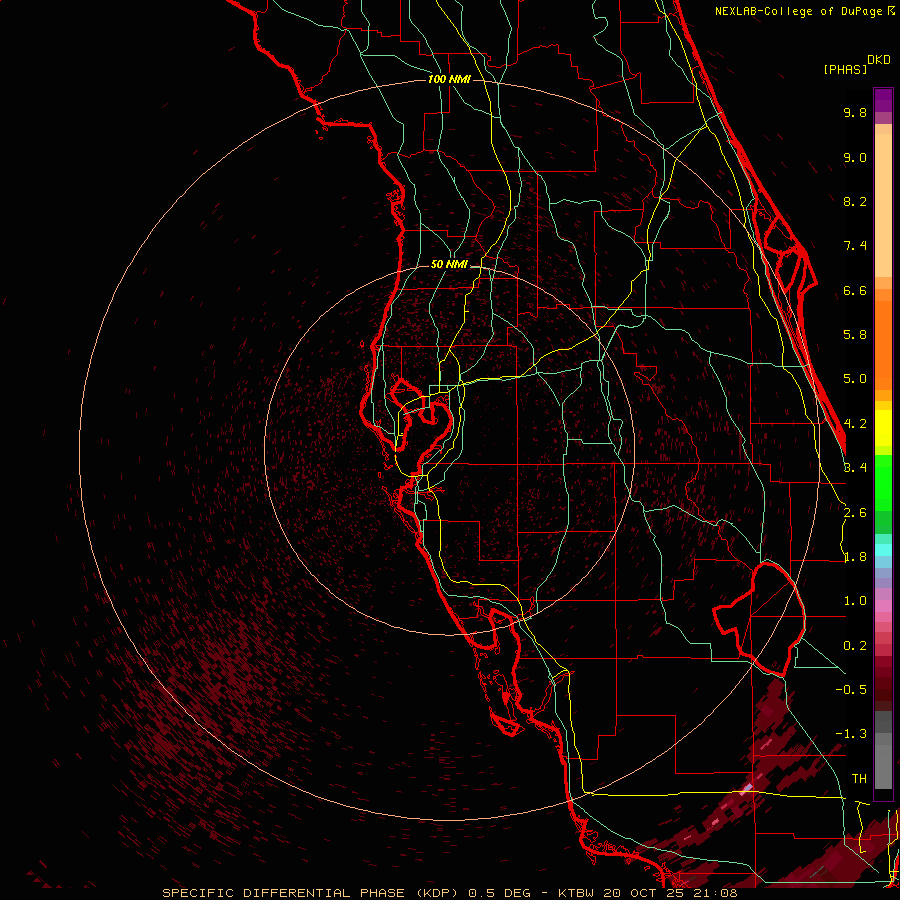The height and width of the screenshot is (900, 900).
Task: Click the pink band of the color bar
Action: point(883,606)
